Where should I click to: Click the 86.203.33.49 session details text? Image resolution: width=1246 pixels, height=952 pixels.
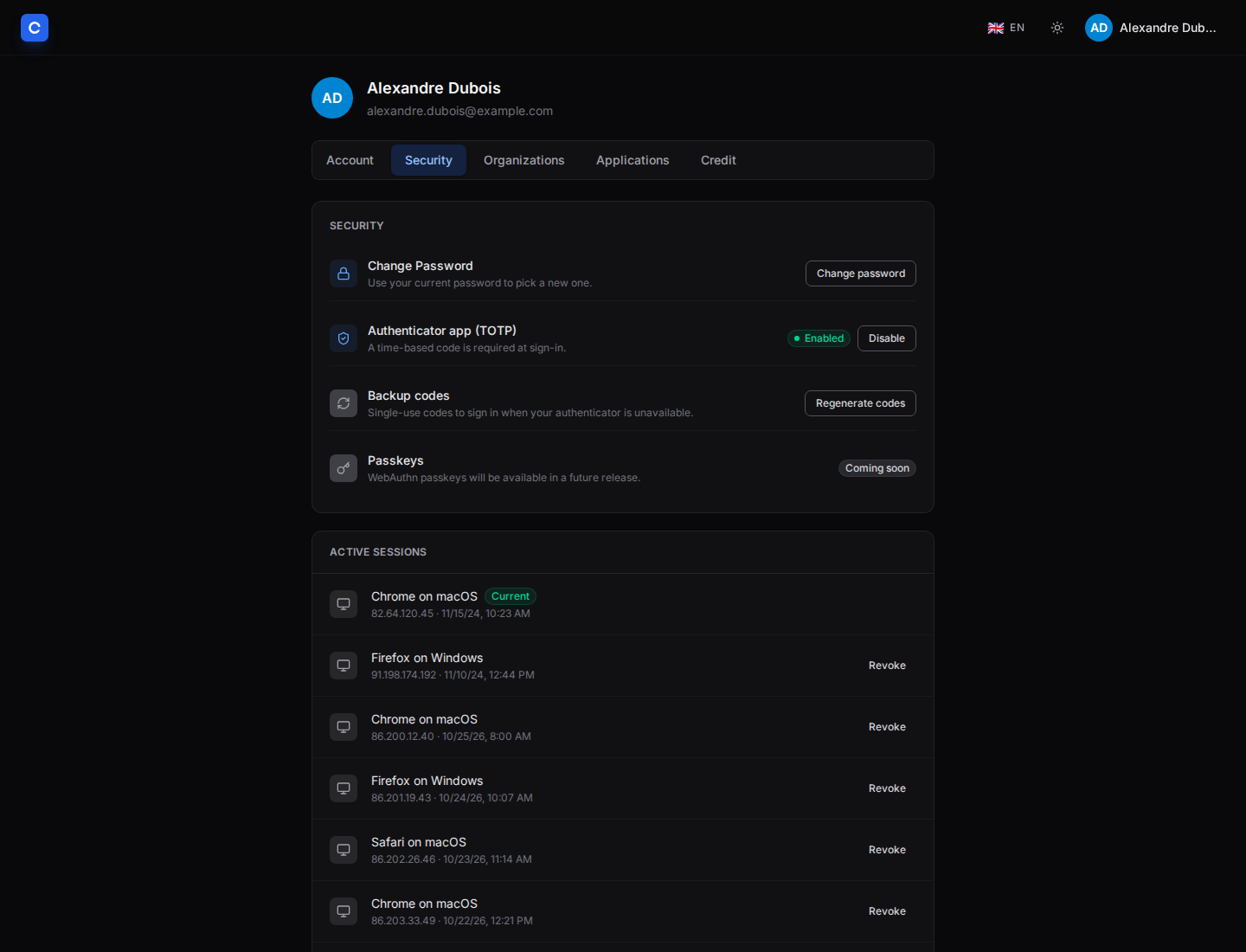(452, 921)
